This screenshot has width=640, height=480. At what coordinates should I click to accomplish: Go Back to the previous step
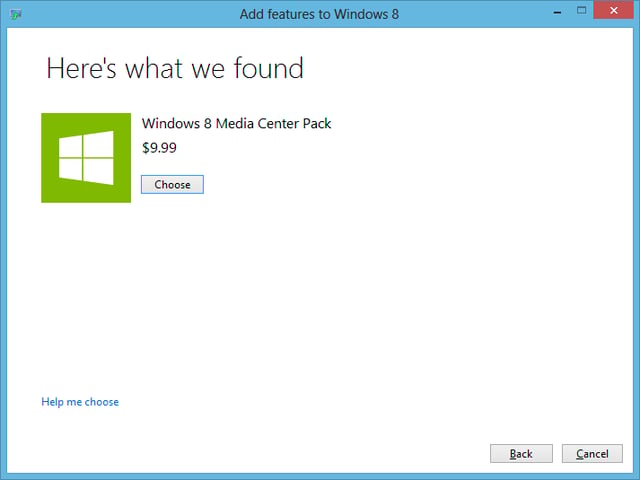(521, 453)
